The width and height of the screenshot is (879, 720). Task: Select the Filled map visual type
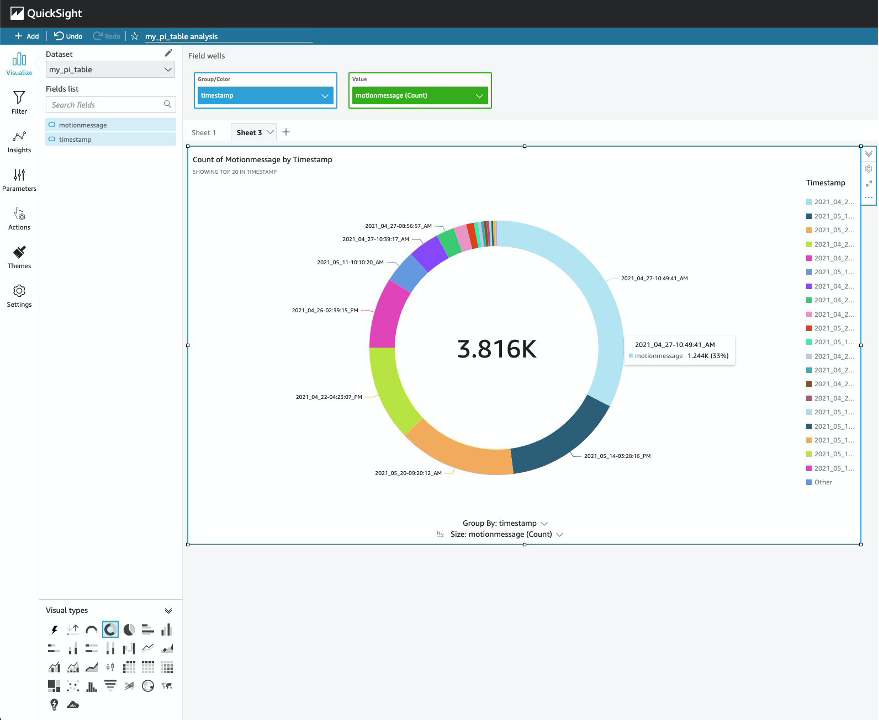[x=166, y=686]
